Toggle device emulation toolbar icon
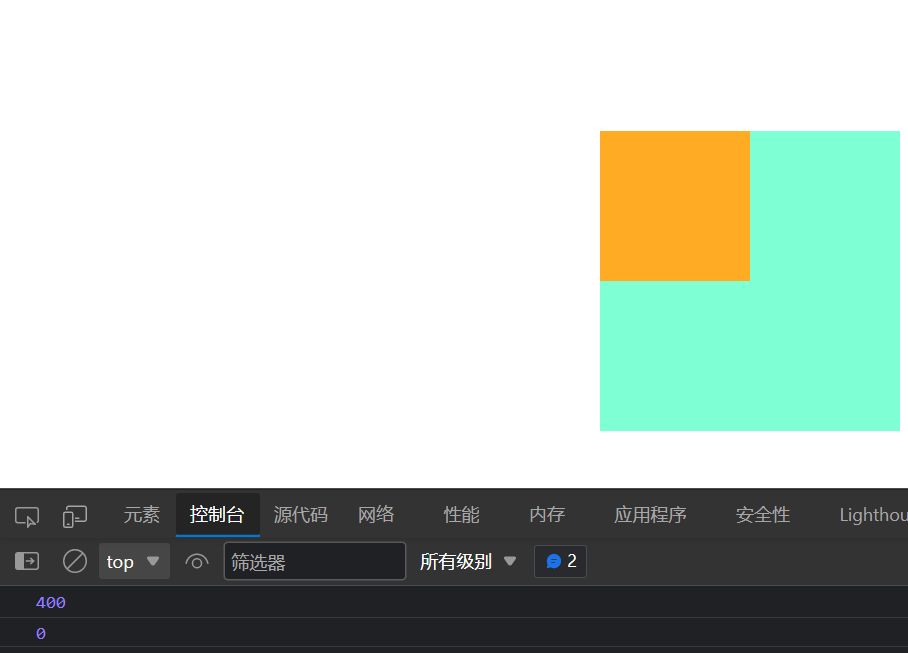This screenshot has height=653, width=908. coord(75,516)
